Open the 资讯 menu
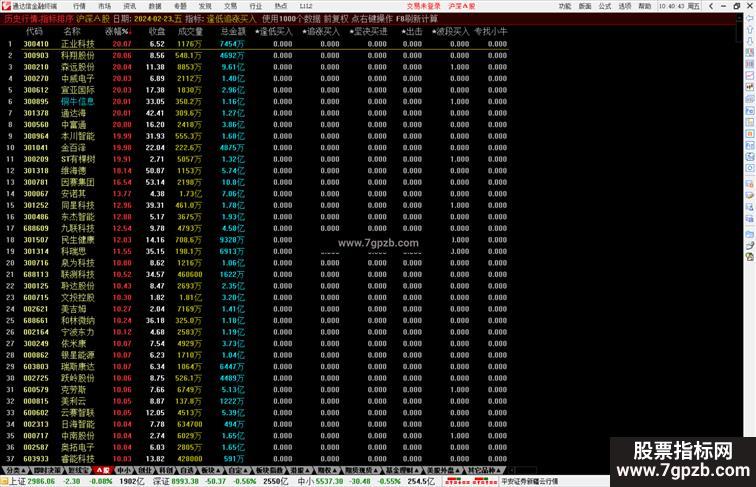Viewport: 756px width, 487px height. pyautogui.click(x=129, y=6)
